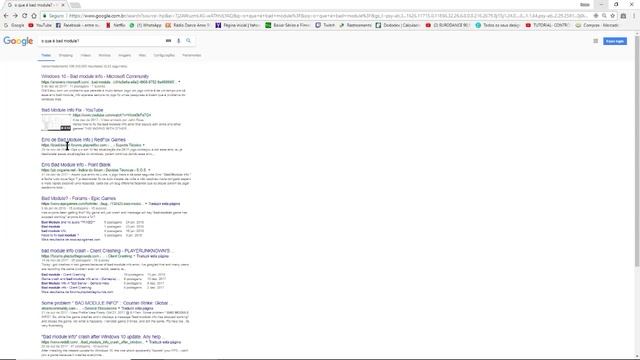Open 'Bad Module Info Fix - YouTube' result
This screenshot has height=360, width=640.
pos(72,110)
